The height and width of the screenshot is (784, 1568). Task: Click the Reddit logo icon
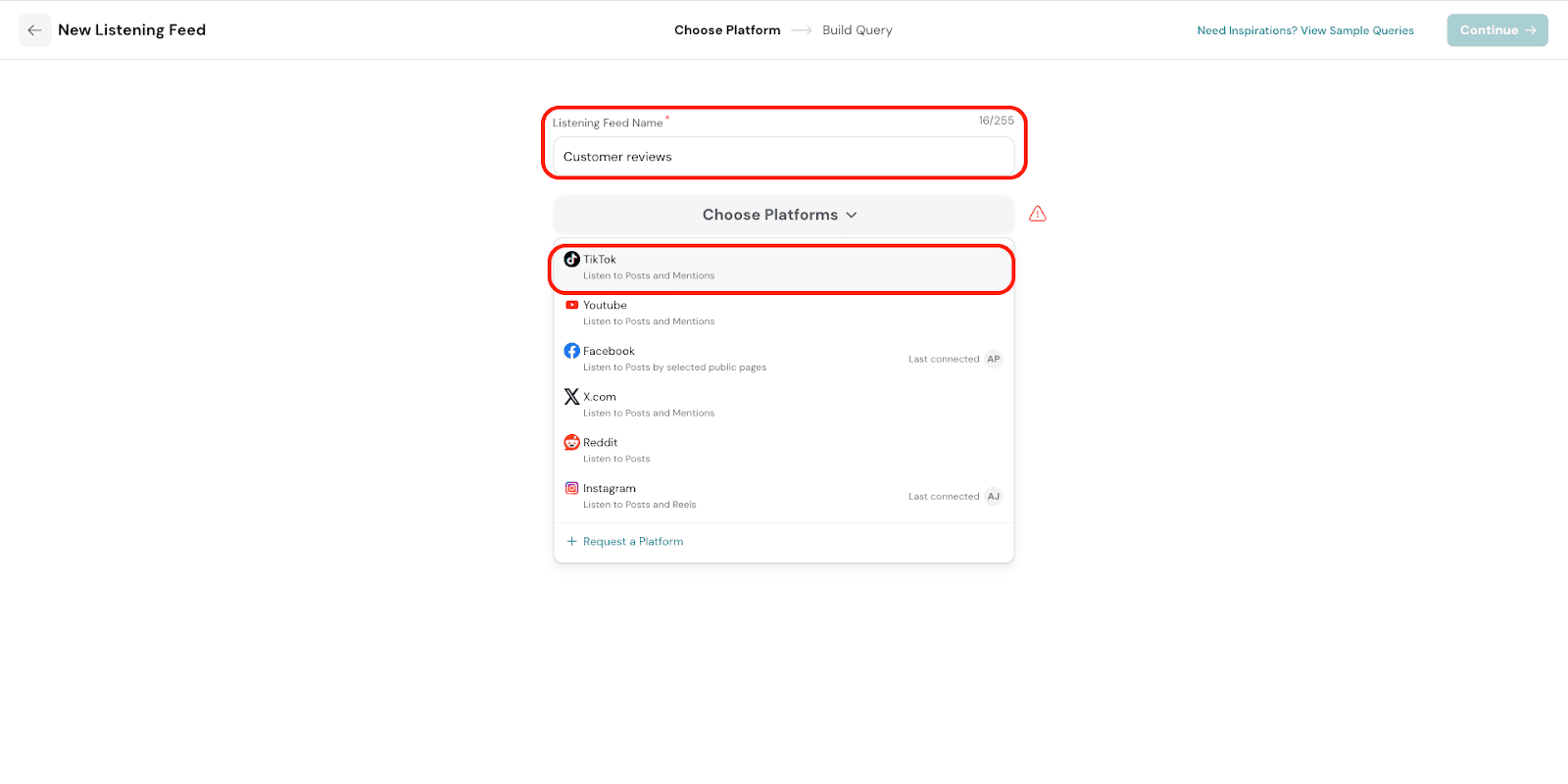(571, 443)
